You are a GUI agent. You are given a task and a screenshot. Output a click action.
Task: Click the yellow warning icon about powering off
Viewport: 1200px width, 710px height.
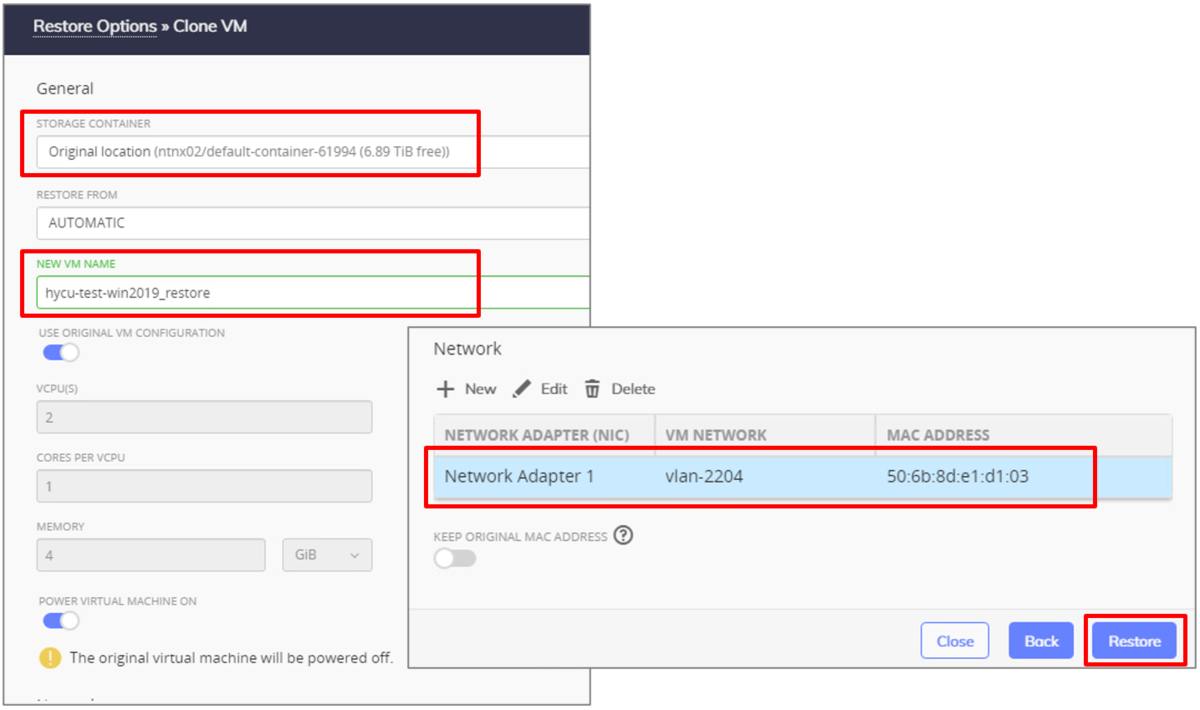click(x=50, y=658)
